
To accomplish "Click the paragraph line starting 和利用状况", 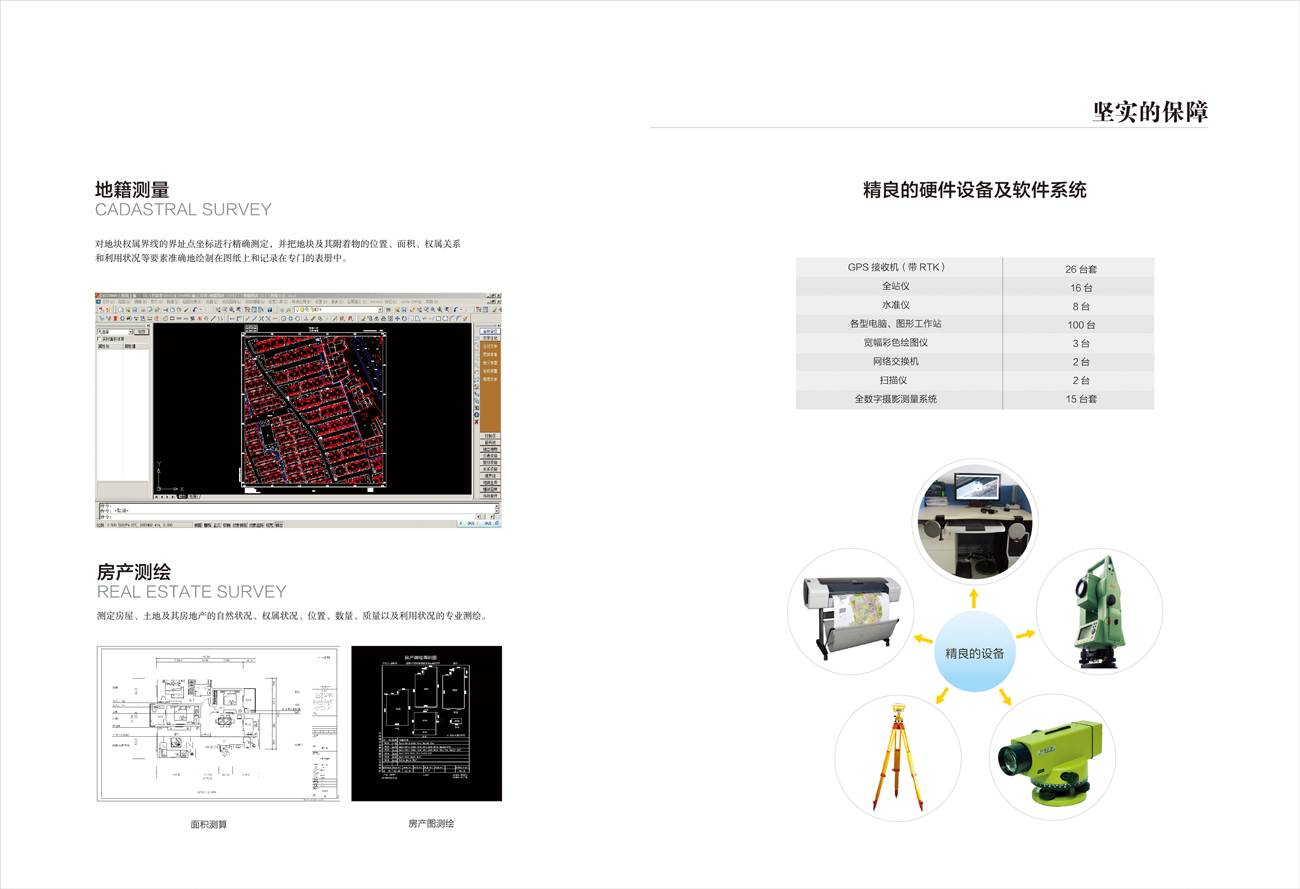I will pos(221,258).
